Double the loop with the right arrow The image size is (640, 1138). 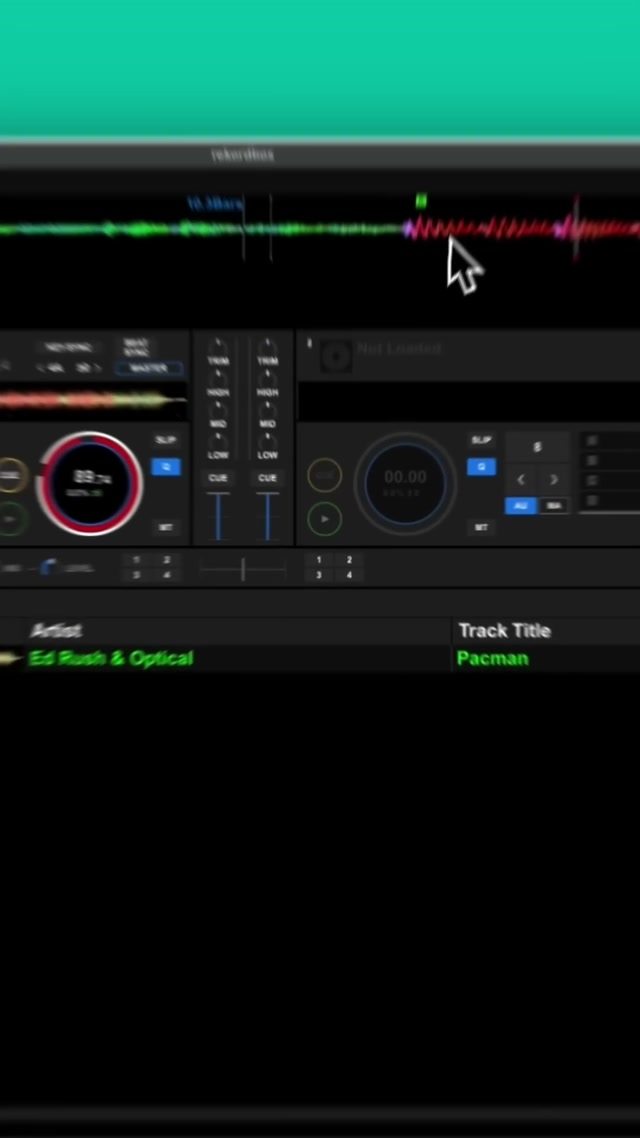pyautogui.click(x=554, y=480)
